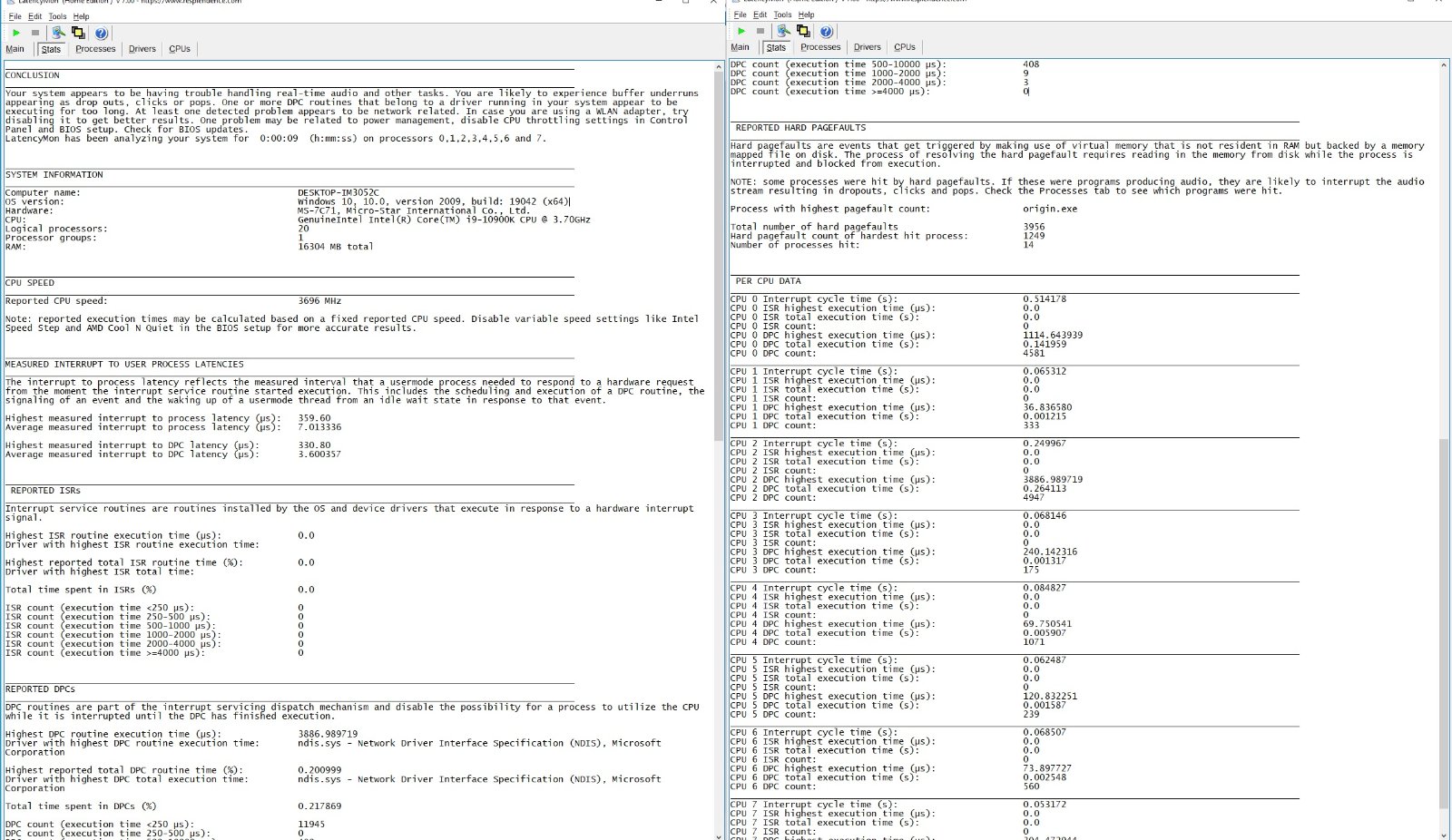Open File menu in left window
This screenshot has height=840, width=1452.
coord(15,16)
